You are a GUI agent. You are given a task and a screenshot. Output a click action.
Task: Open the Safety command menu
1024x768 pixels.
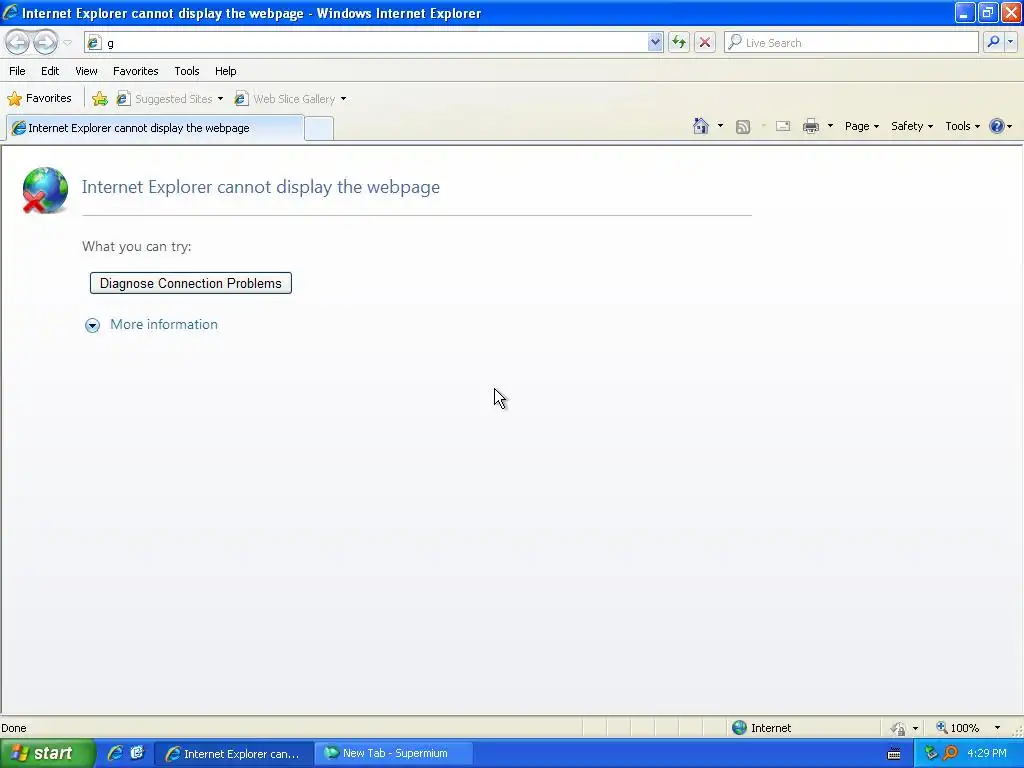coord(912,126)
